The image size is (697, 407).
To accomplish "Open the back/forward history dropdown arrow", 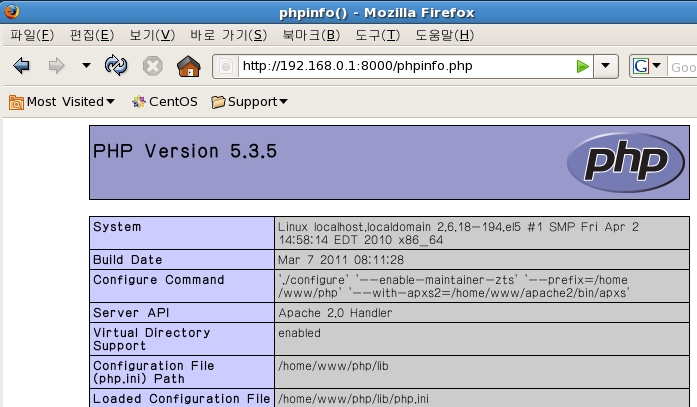I will click(86, 66).
